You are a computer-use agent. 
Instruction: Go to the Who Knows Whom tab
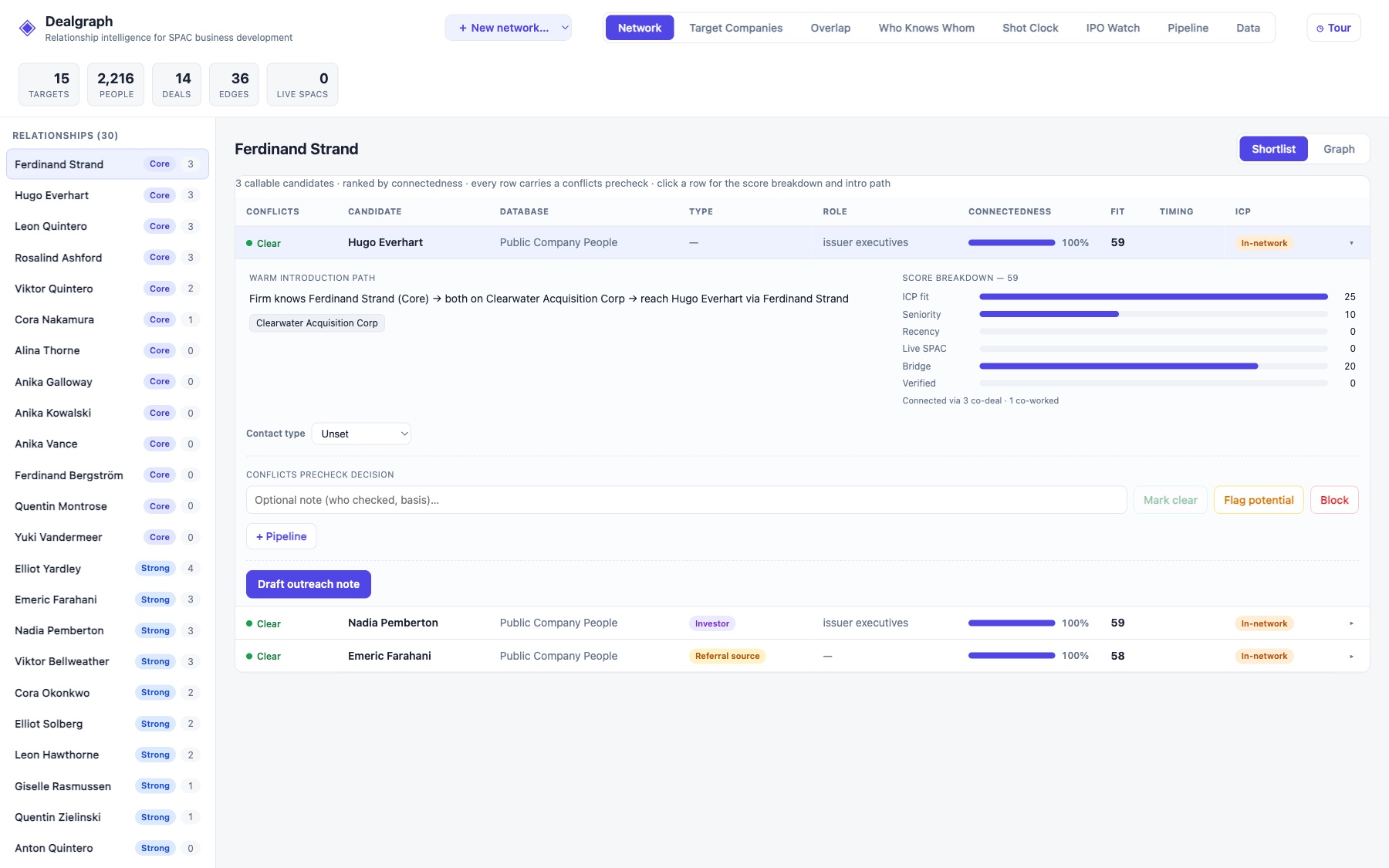926,28
